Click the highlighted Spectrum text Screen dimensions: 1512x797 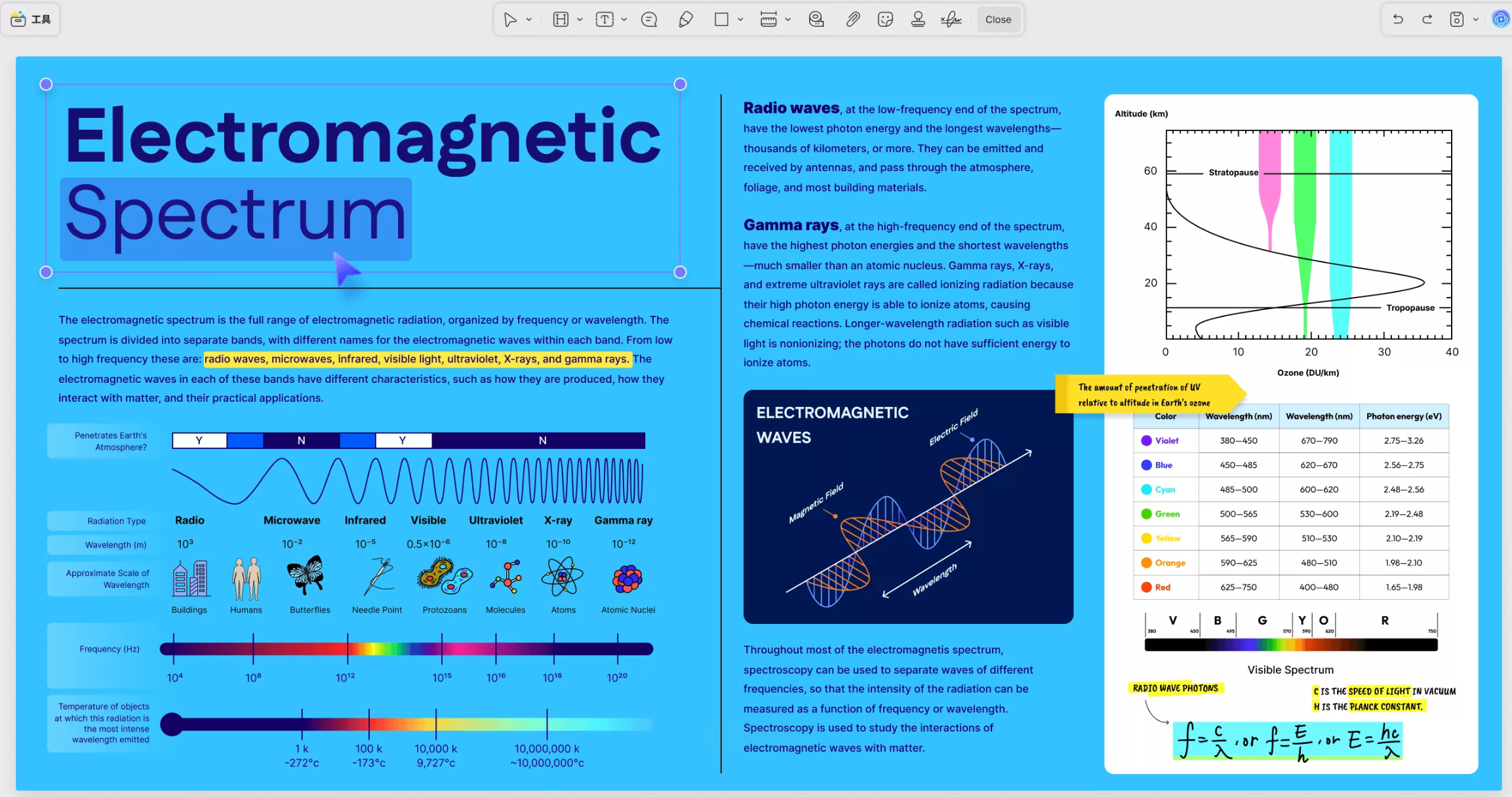pos(236,216)
